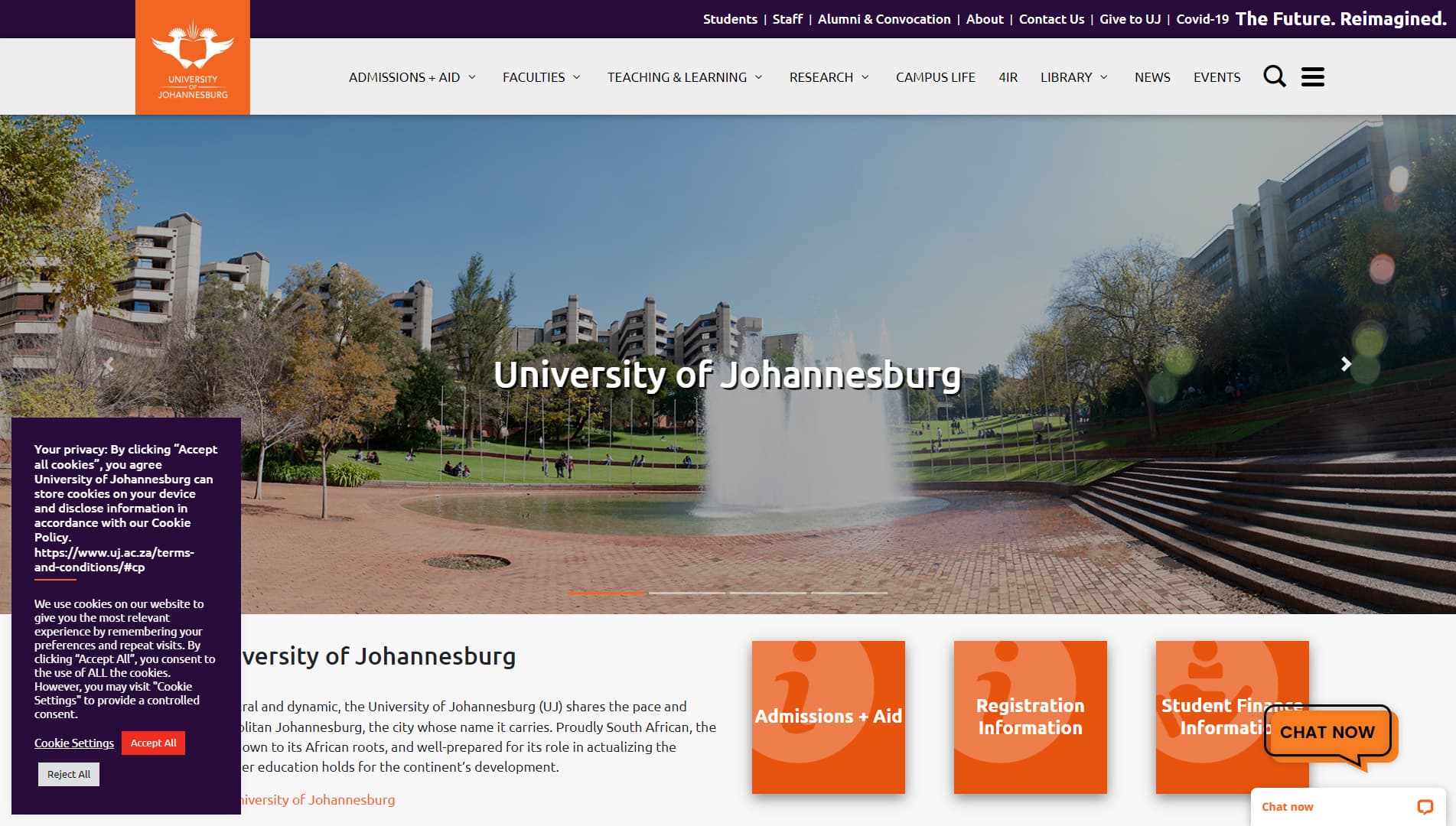Go to the next carousel slide arrow
This screenshot has width=1456, height=826.
click(x=1346, y=364)
